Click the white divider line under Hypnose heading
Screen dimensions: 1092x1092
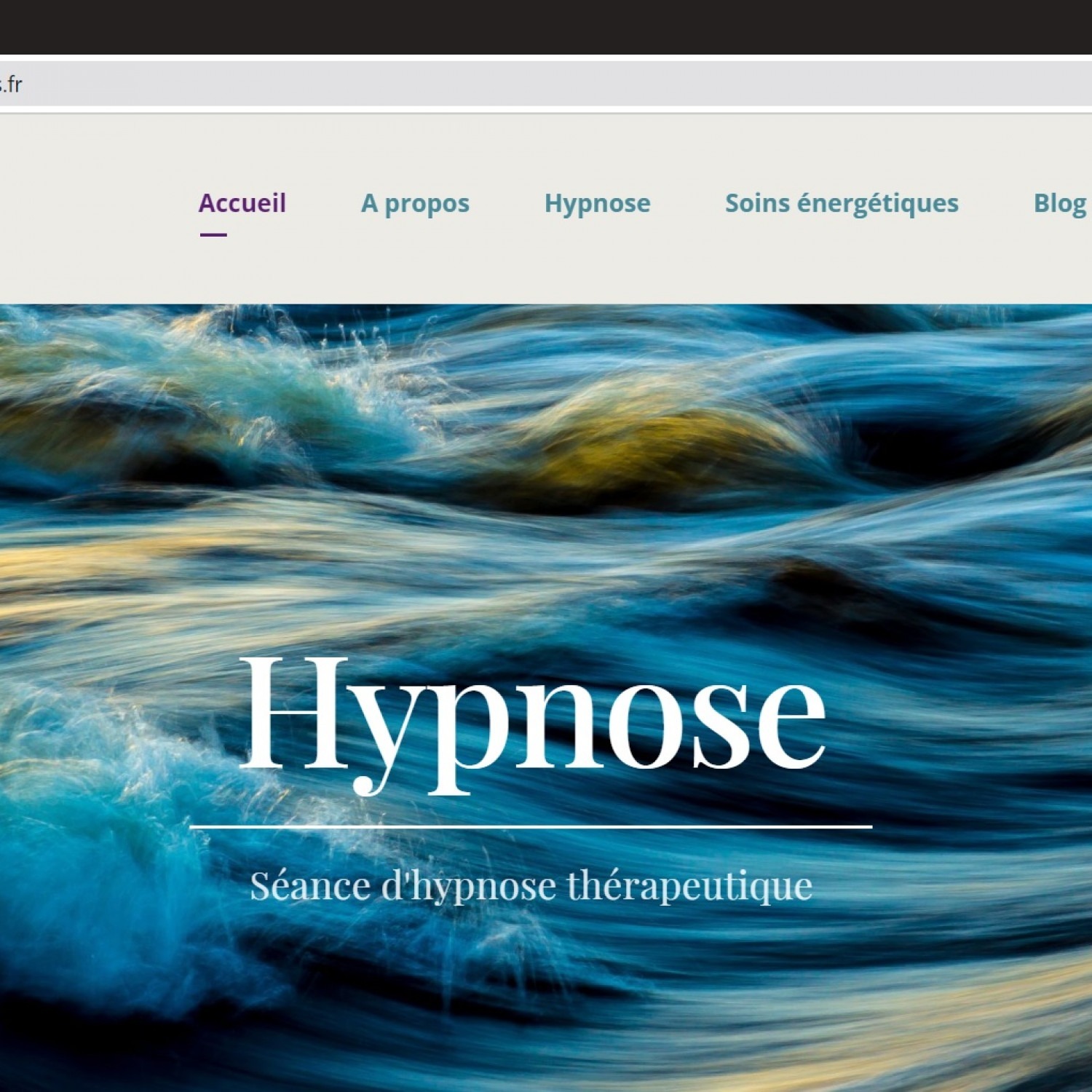click(x=531, y=827)
